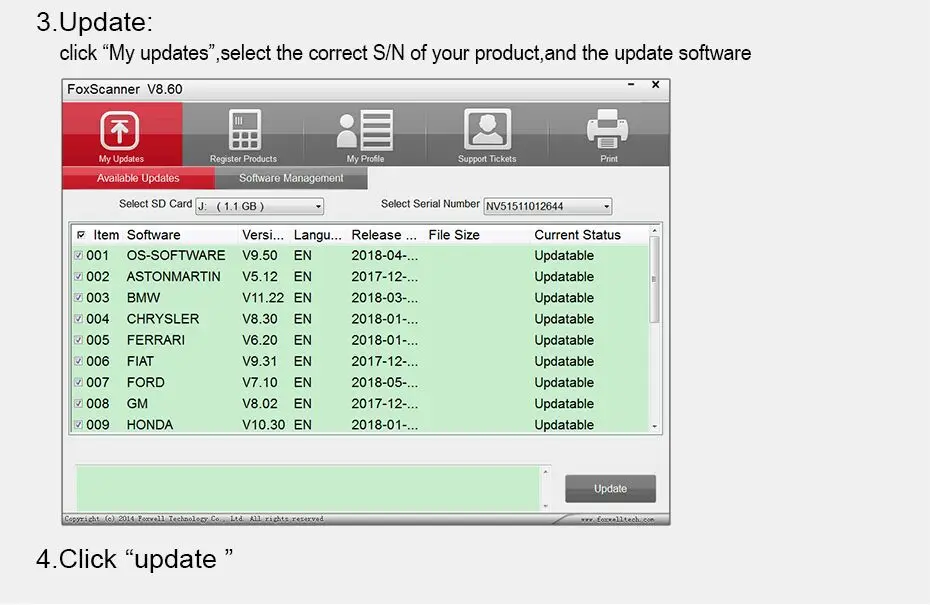Image resolution: width=930 pixels, height=605 pixels.
Task: Open the Select Serial Number dropdown
Action: [547, 206]
